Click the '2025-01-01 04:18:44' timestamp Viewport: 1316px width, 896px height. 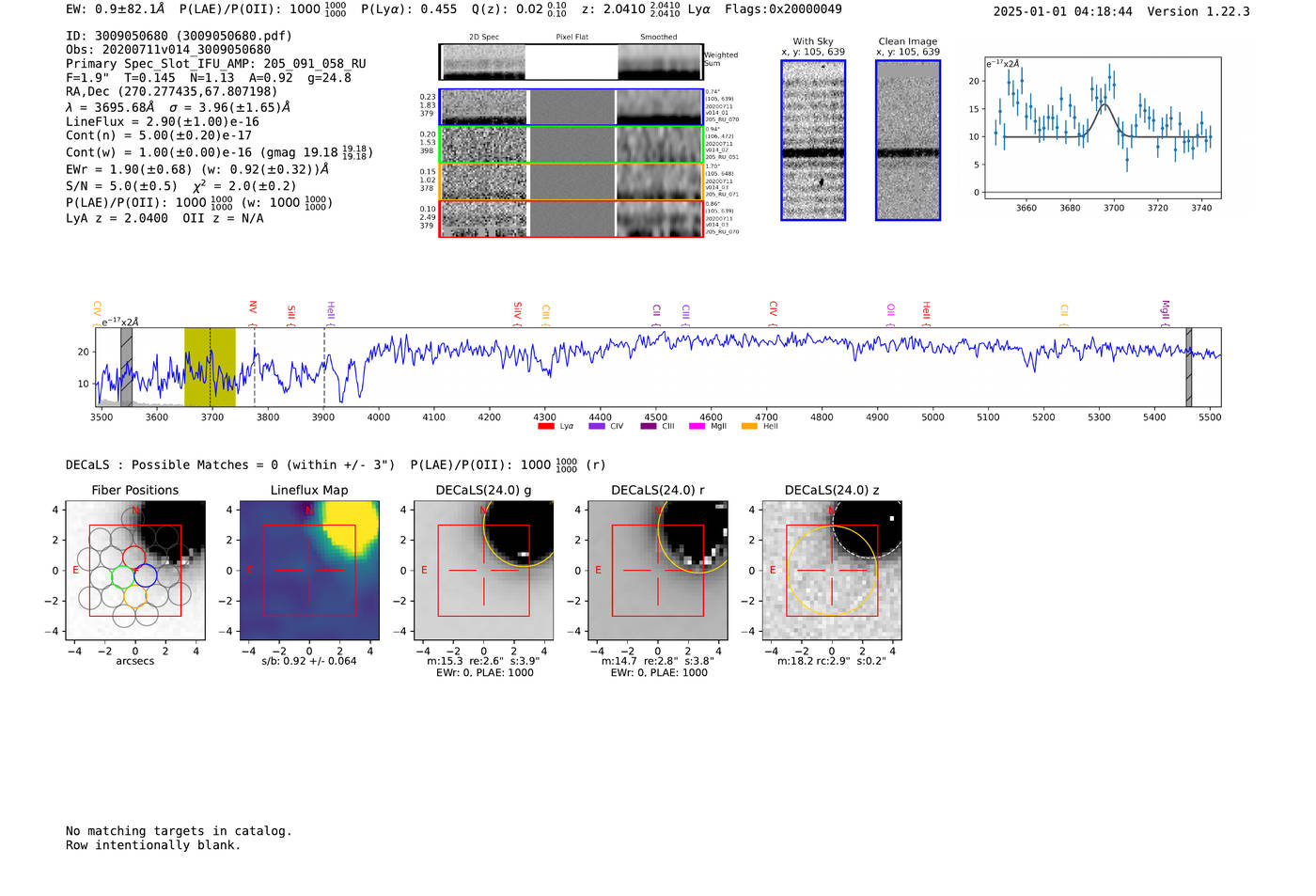[1063, 11]
